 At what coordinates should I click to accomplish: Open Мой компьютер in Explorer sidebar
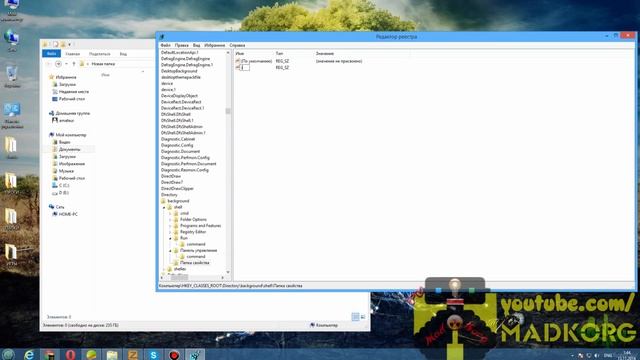tap(71, 135)
